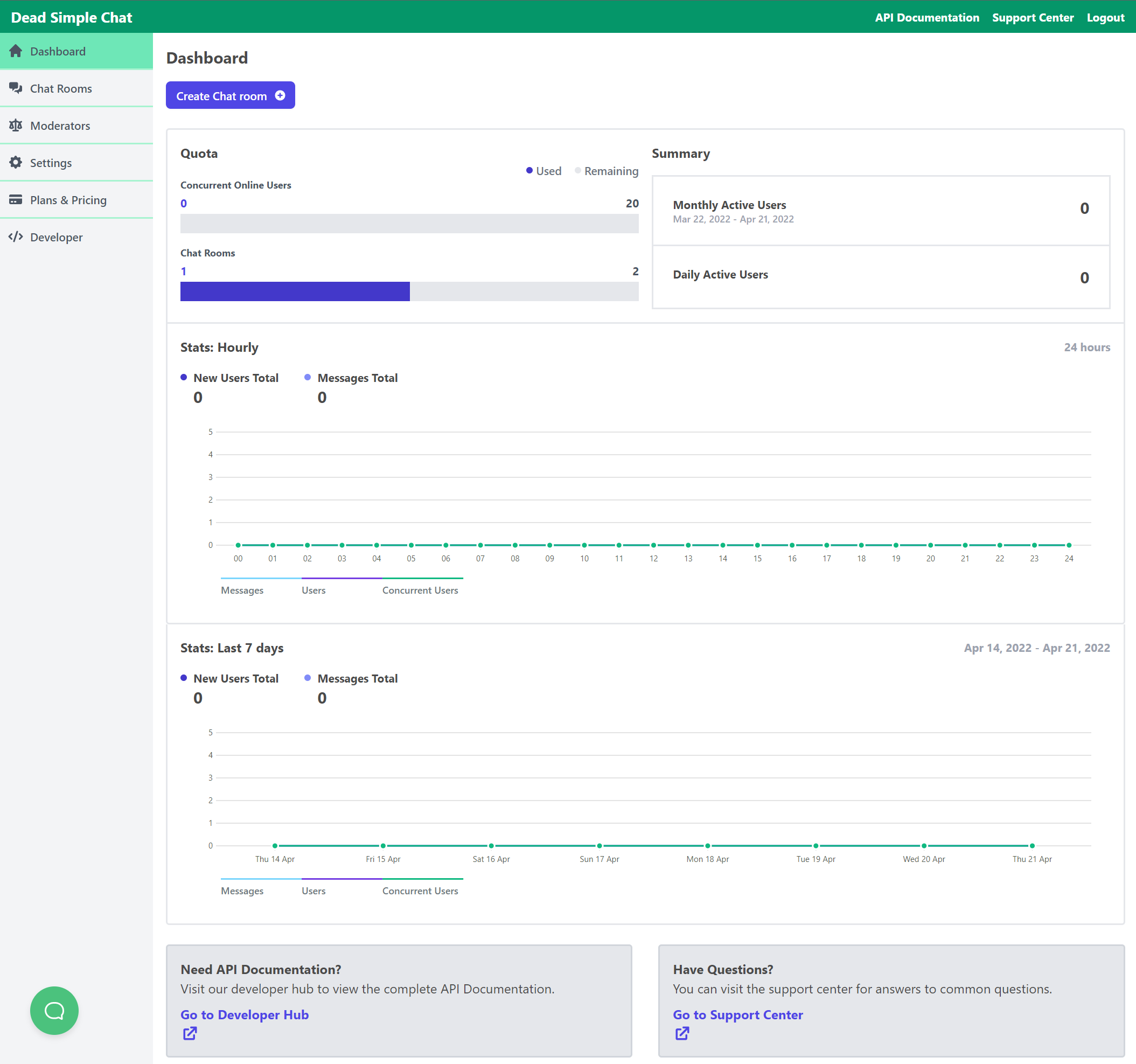Viewport: 1136px width, 1064px height.
Task: Click the Create Chat room button
Action: point(231,95)
